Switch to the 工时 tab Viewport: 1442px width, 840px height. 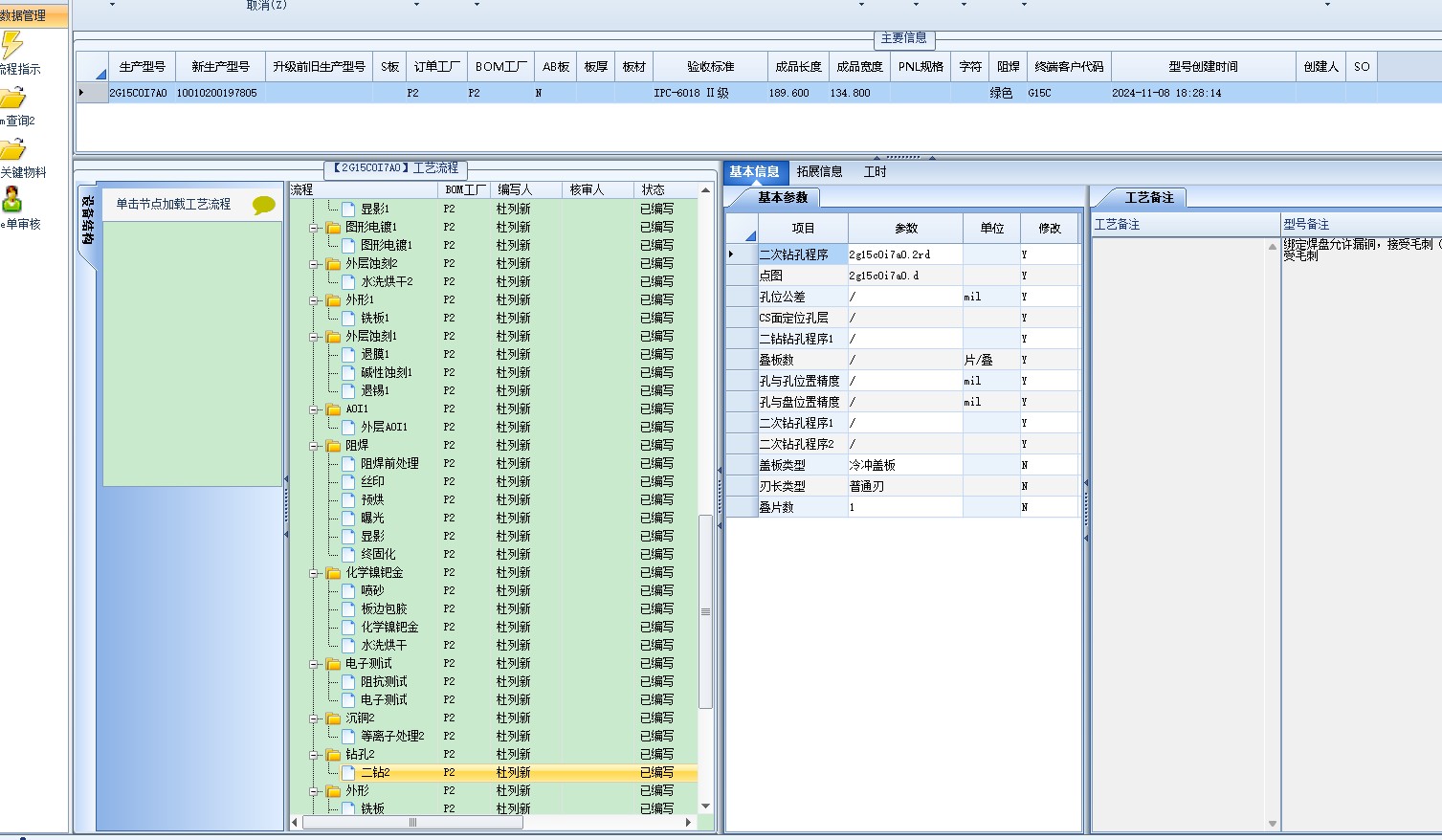pos(875,172)
